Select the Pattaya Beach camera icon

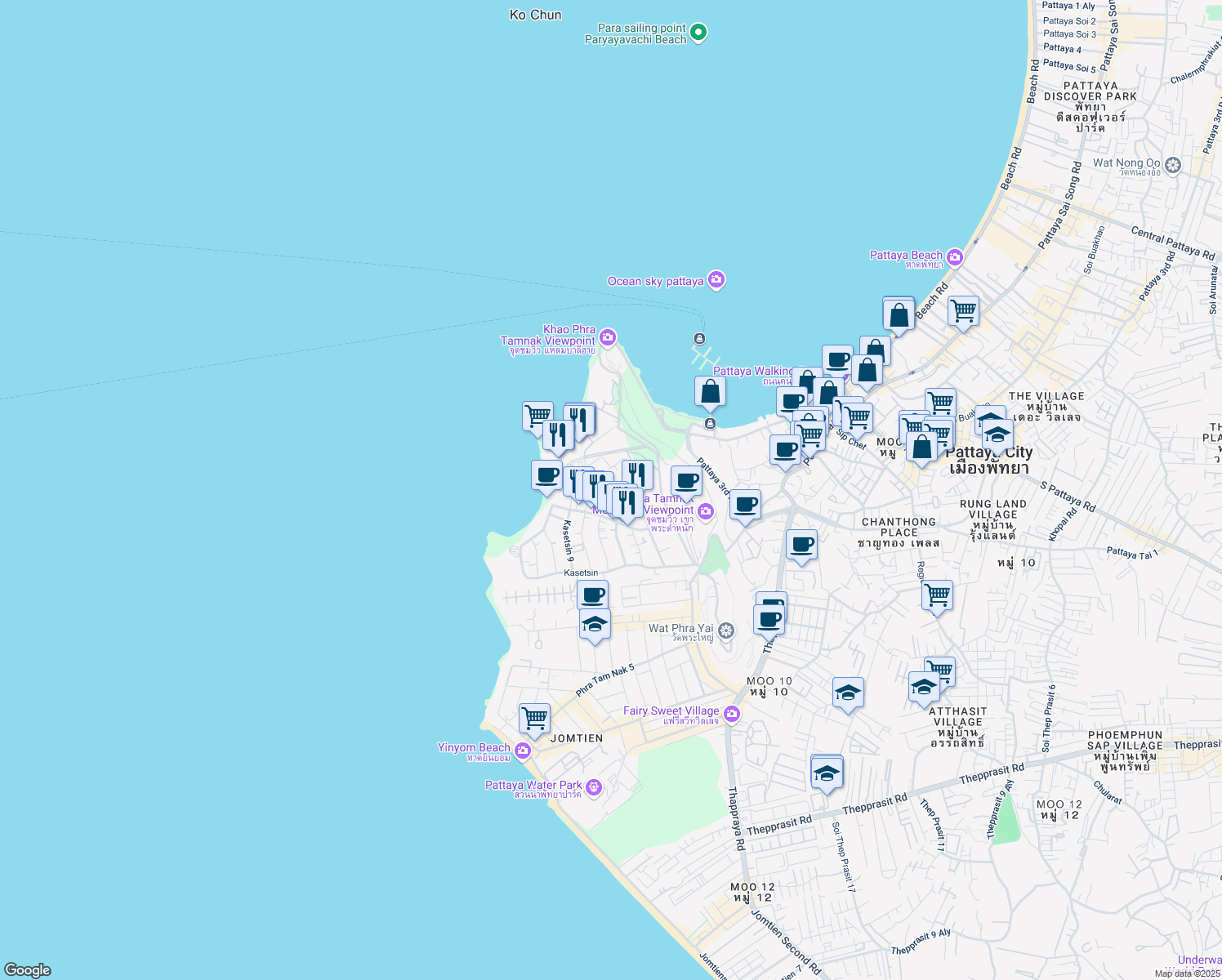[x=954, y=258]
